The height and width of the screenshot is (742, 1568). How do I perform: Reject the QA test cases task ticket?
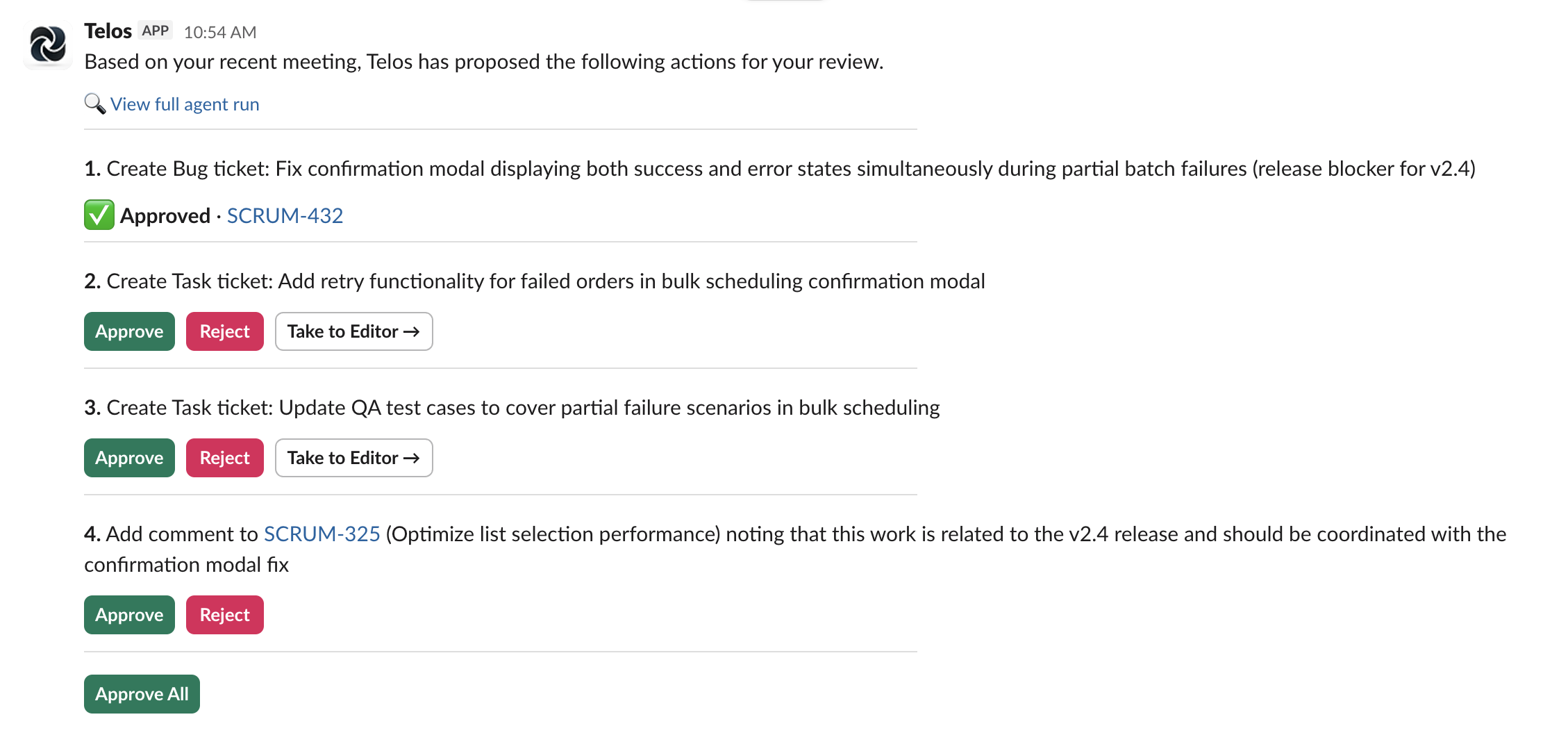pos(224,458)
